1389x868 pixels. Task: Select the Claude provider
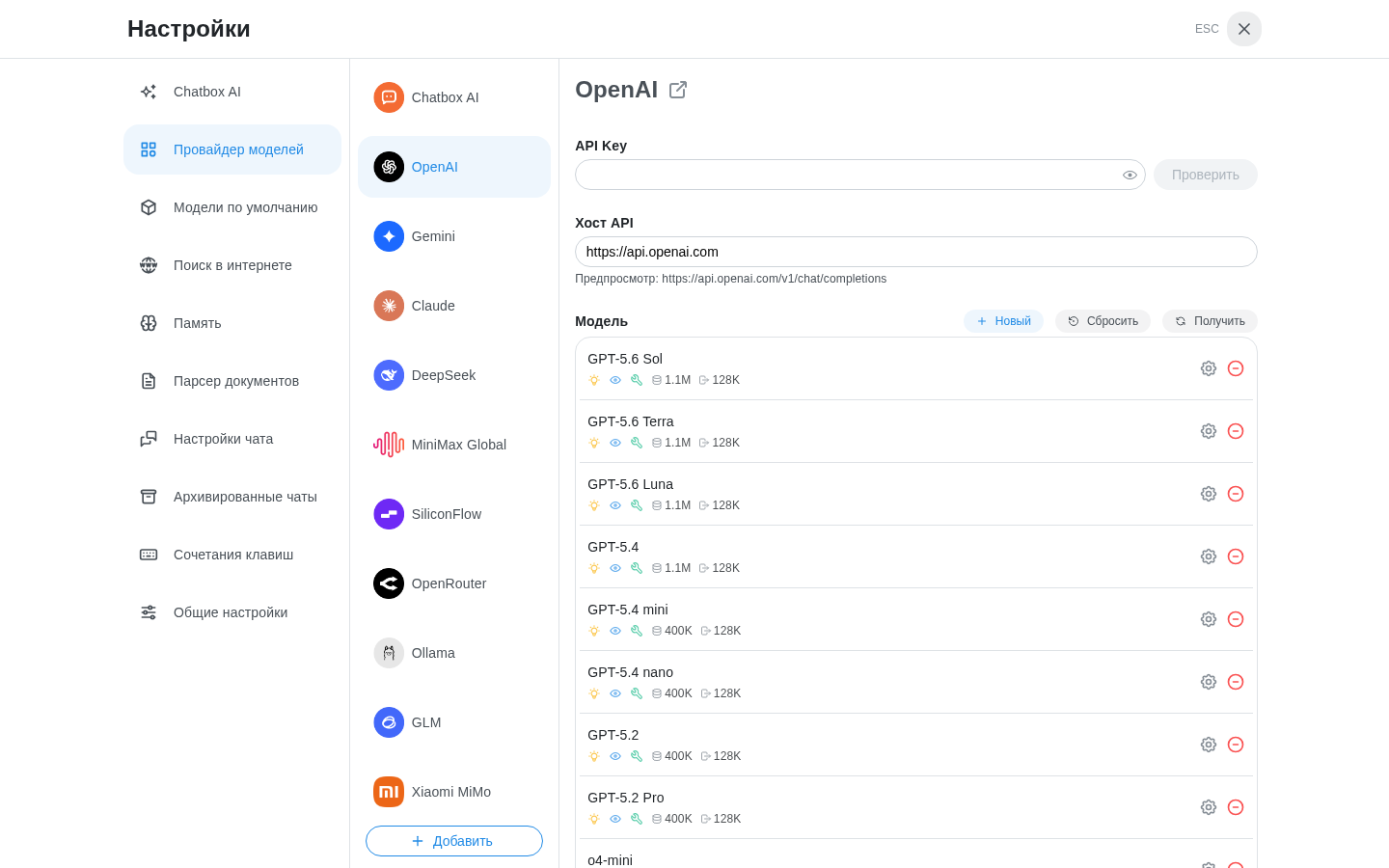pos(454,306)
